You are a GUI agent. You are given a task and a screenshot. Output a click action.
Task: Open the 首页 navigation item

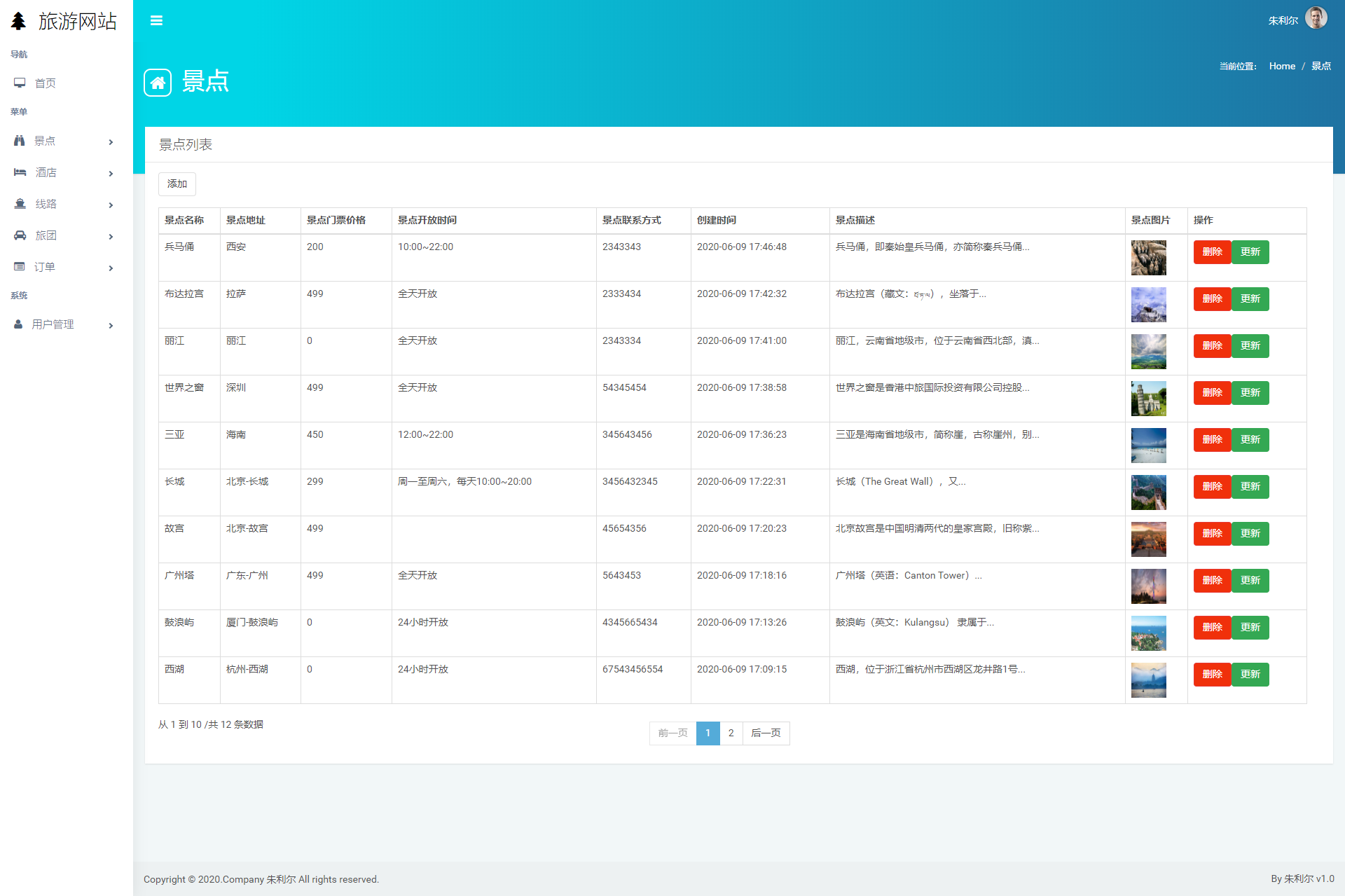click(46, 83)
